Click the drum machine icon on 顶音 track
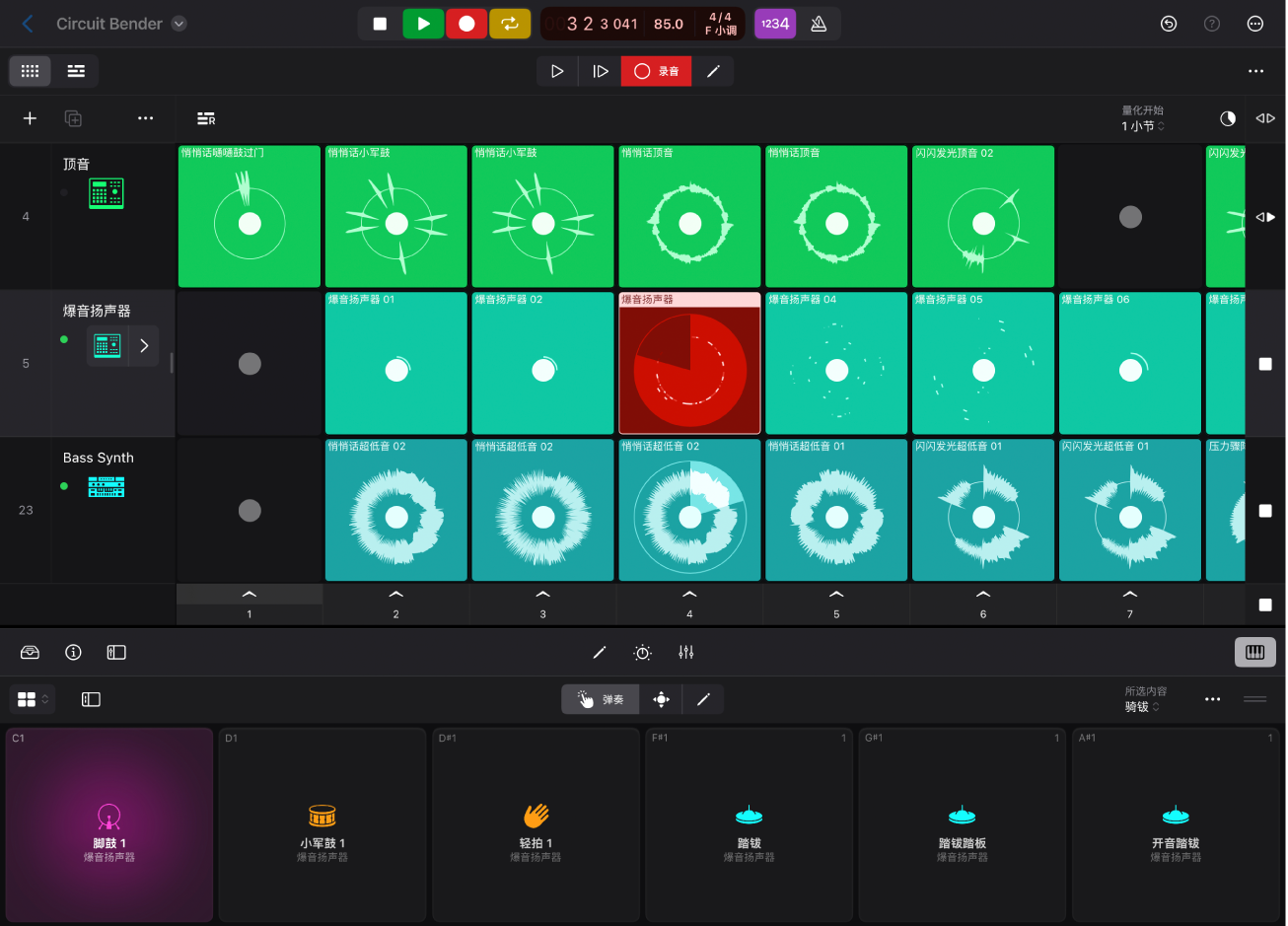This screenshot has width=1288, height=926. point(107,193)
